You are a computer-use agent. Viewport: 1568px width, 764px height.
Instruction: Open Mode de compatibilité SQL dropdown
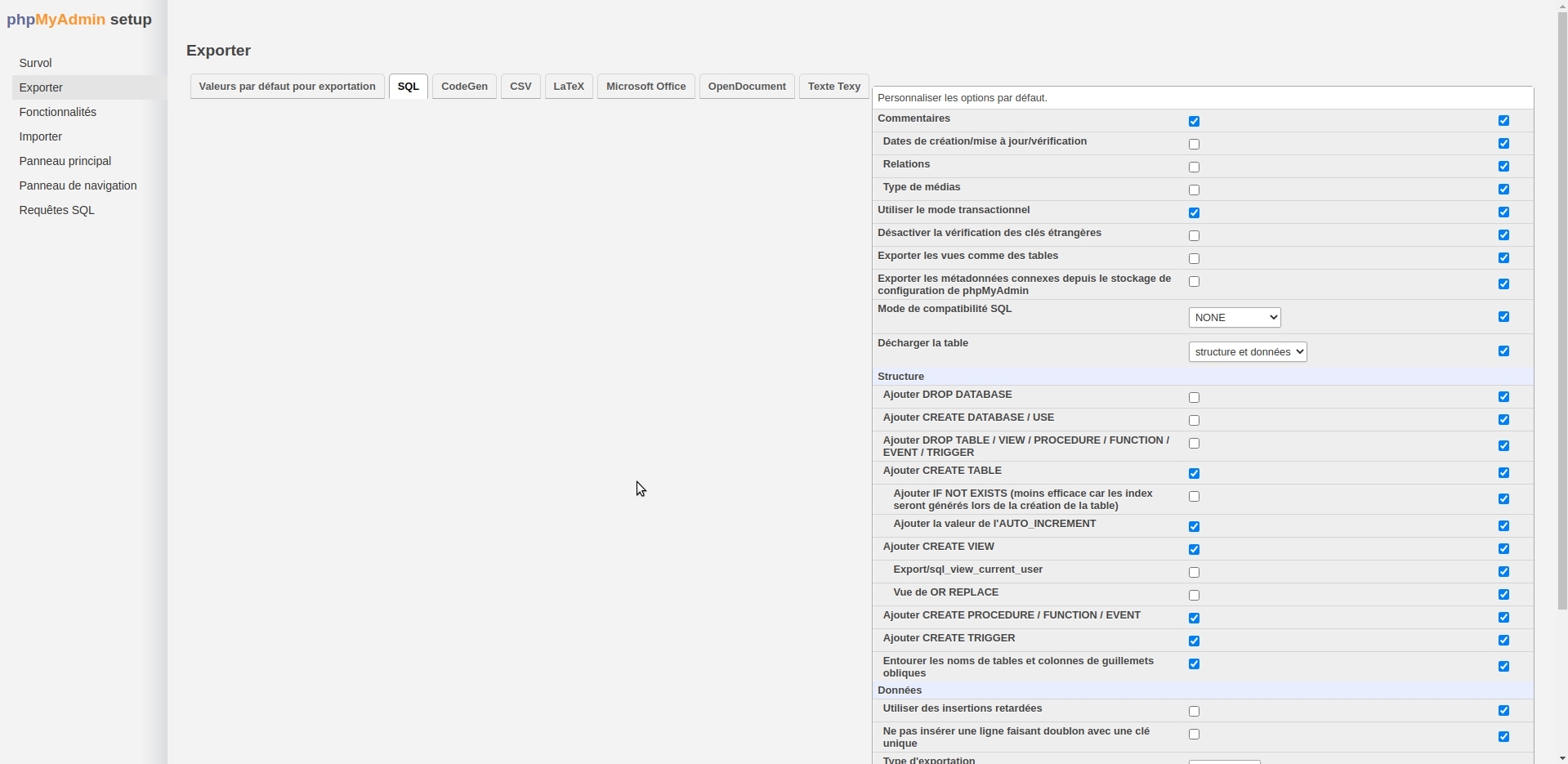[1235, 317]
